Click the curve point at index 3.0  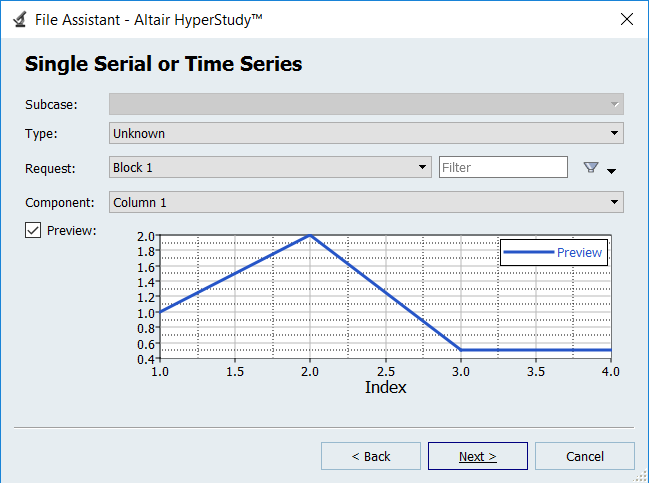tap(461, 350)
